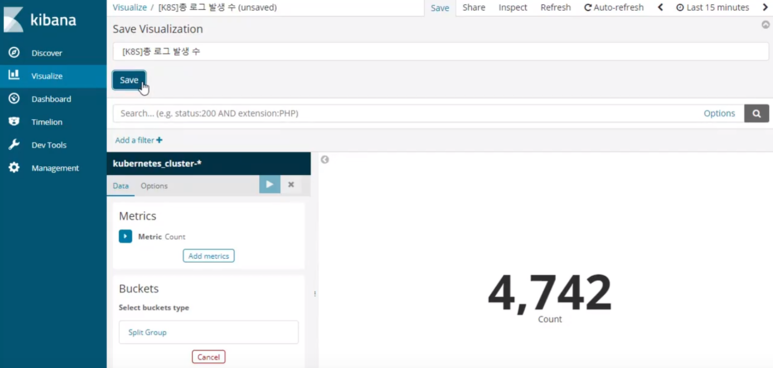This screenshot has height=368, width=773.
Task: Collapse the editor sidebar arrow
Action: point(324,159)
